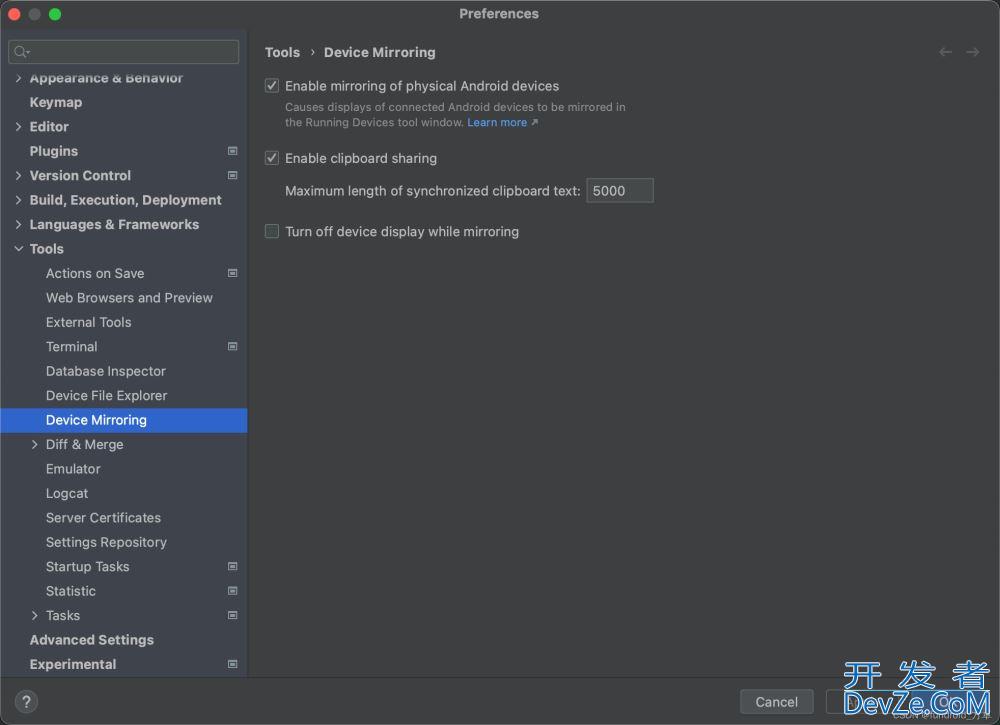
Task: Expand Version Control chevron
Action: [18, 175]
